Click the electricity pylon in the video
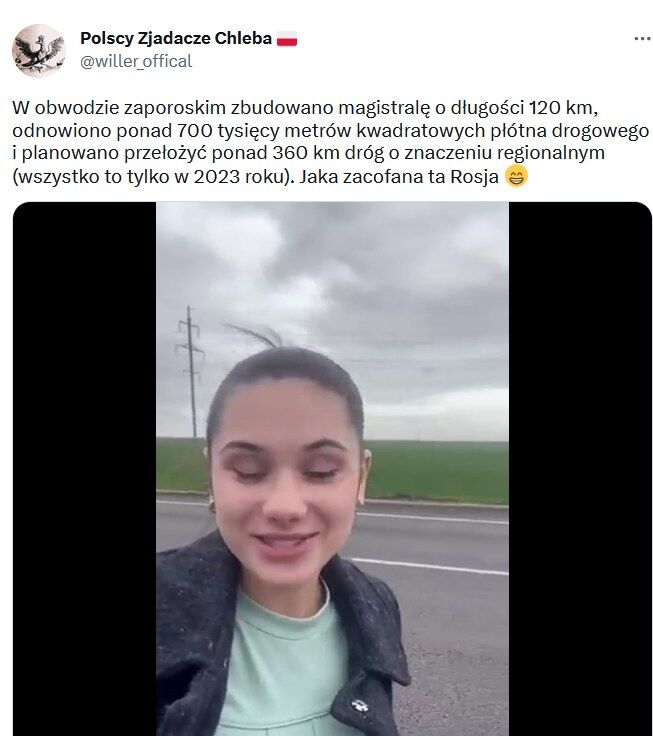653x736 pixels. coord(190,371)
